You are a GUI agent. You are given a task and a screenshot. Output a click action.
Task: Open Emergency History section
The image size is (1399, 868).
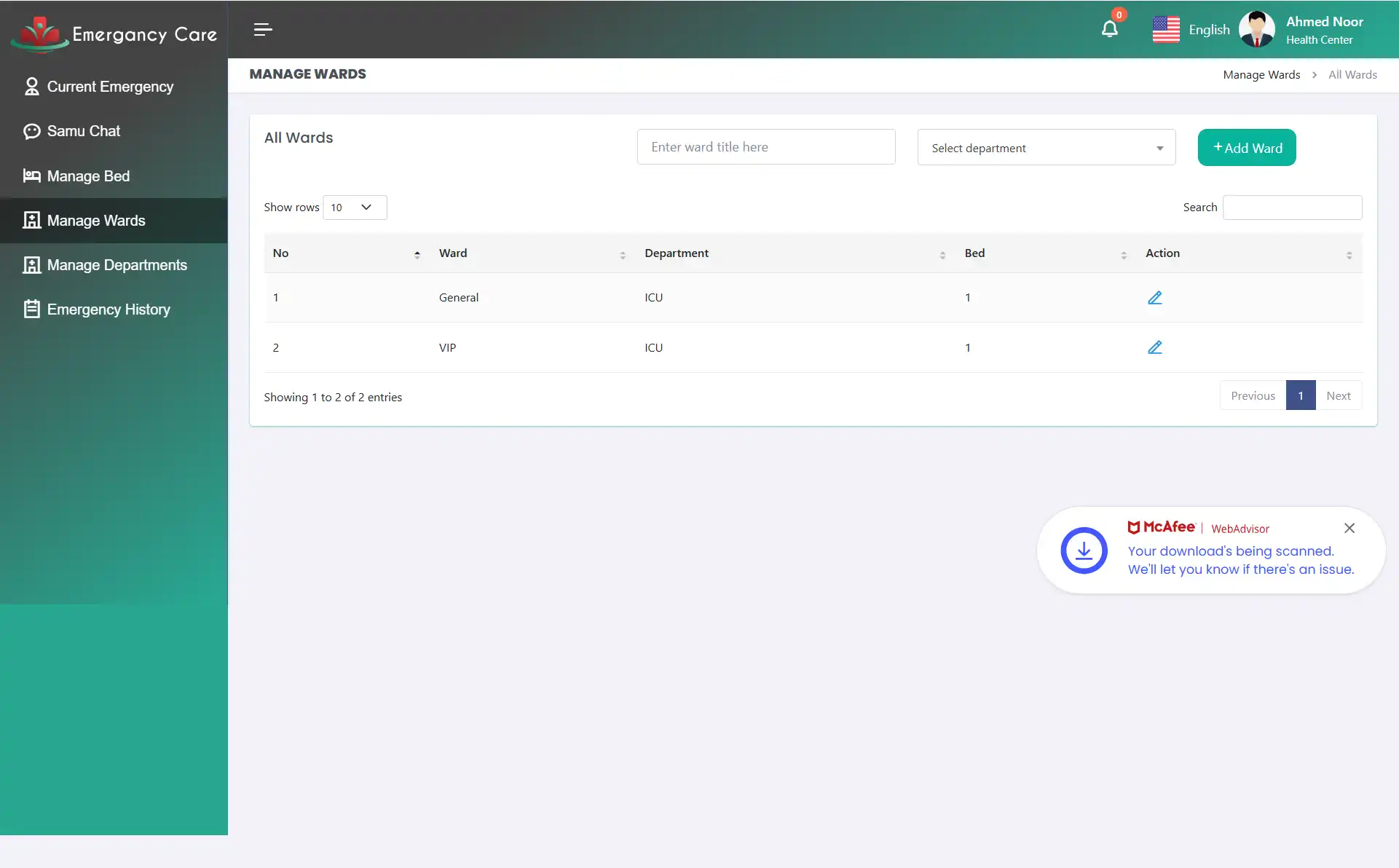pos(107,309)
